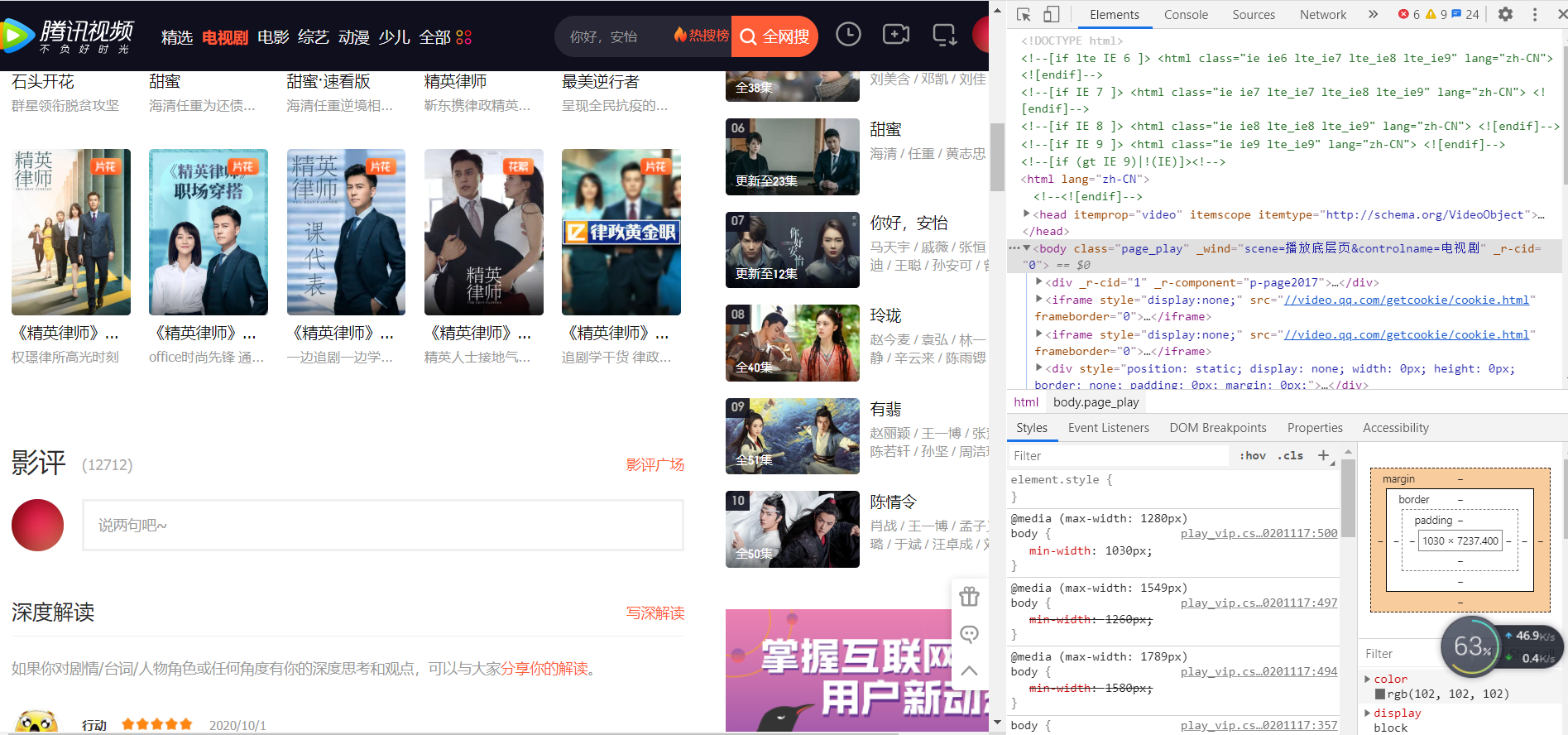The width and height of the screenshot is (1568, 735).
Task: Click the download client icon in header
Action: [x=944, y=35]
